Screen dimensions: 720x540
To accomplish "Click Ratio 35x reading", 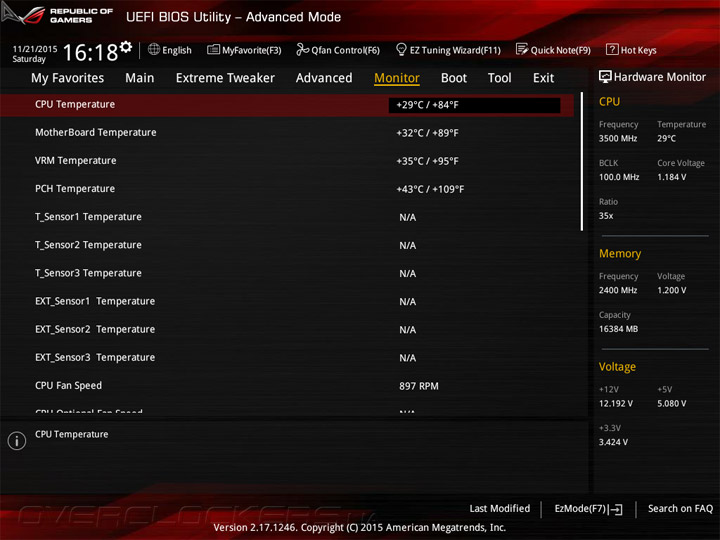I will click(606, 216).
